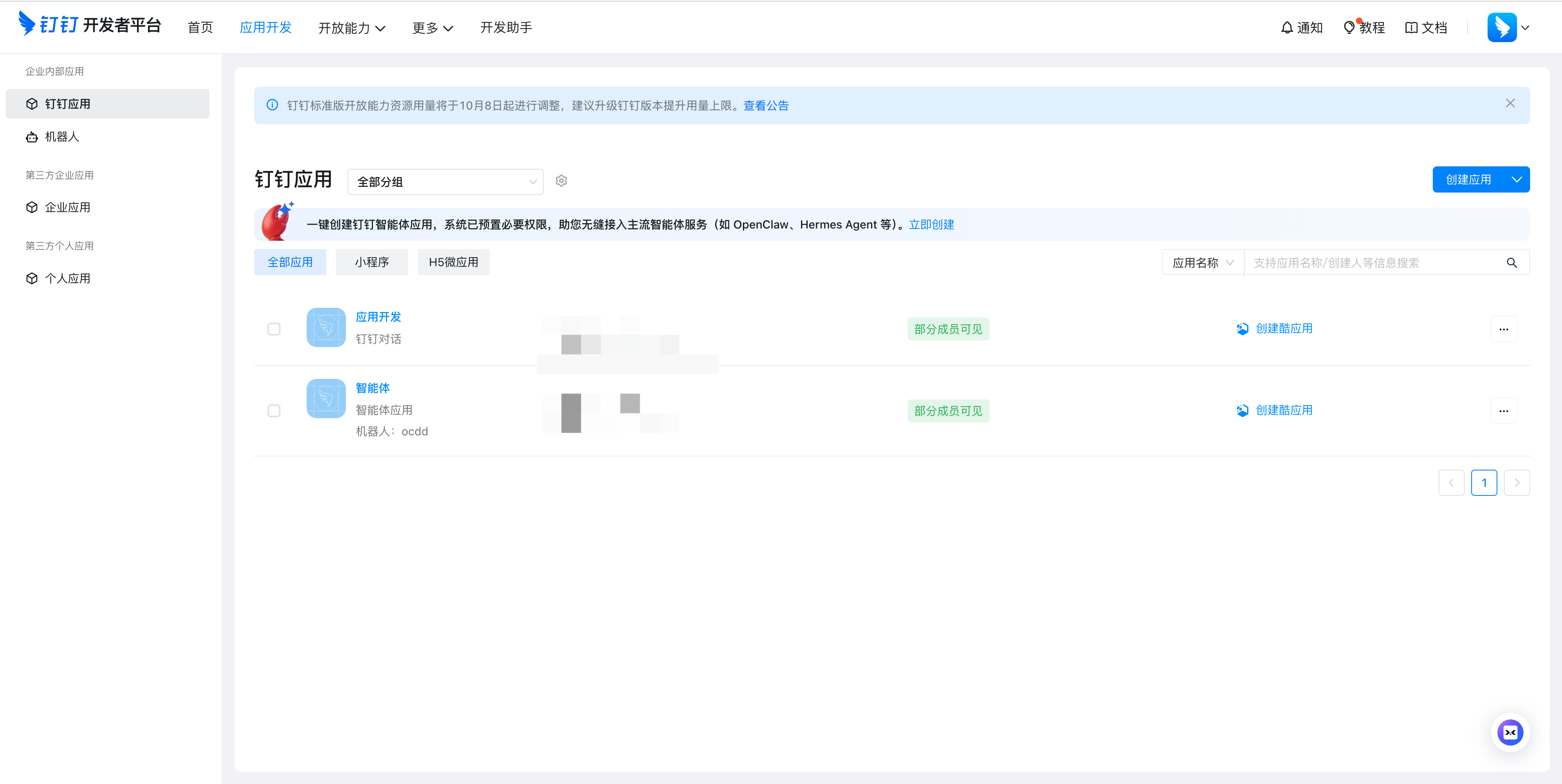
Task: Go to 首页 in the top navigation
Action: pyautogui.click(x=200, y=27)
